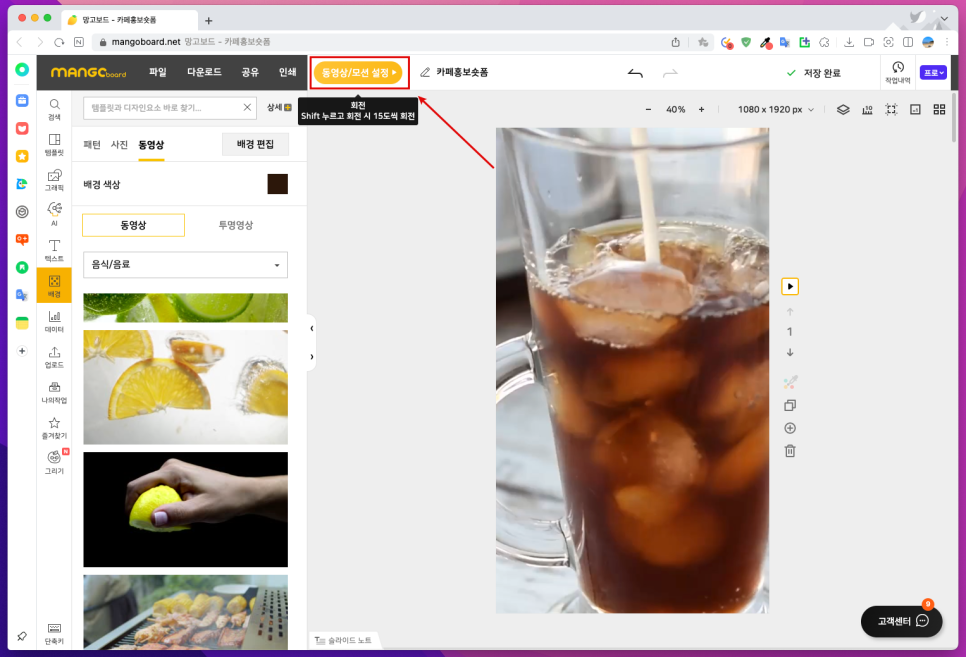Viewport: 966px width, 657px height.
Task: Move slide up with the up arrow
Action: [x=790, y=312]
